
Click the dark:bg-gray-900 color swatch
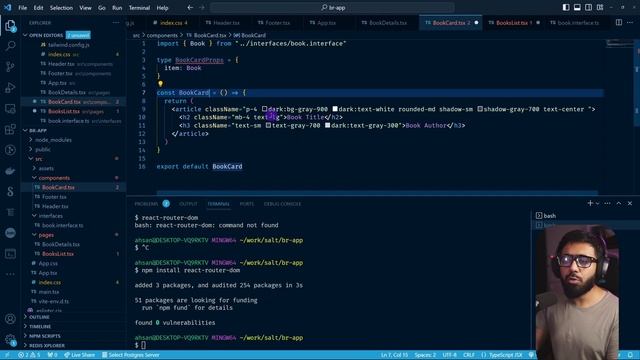point(264,109)
